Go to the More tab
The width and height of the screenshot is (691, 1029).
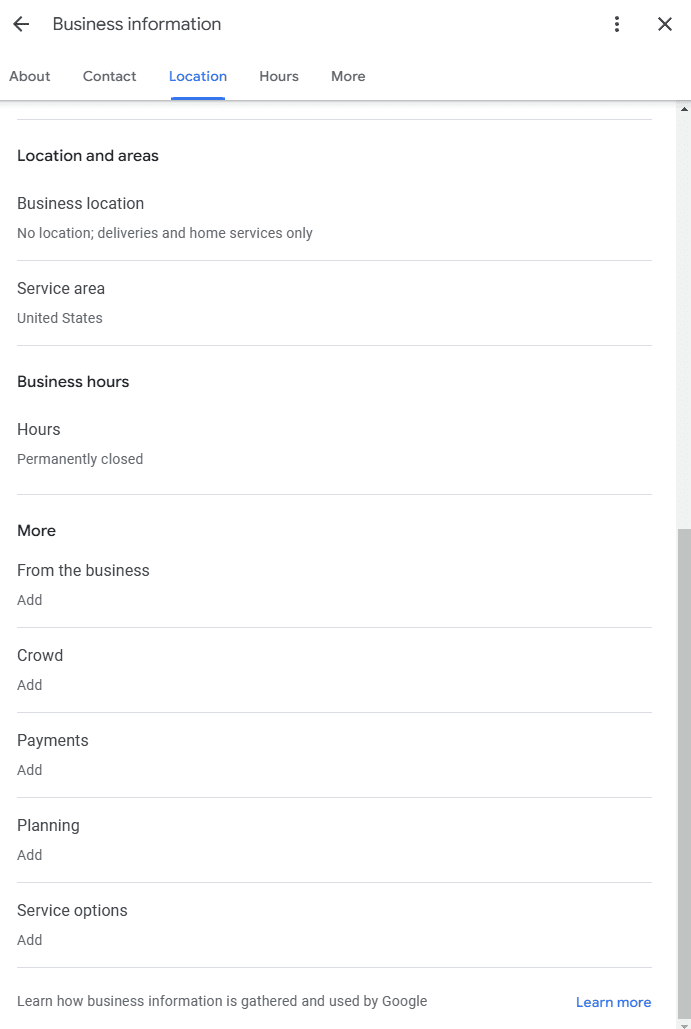(x=348, y=76)
